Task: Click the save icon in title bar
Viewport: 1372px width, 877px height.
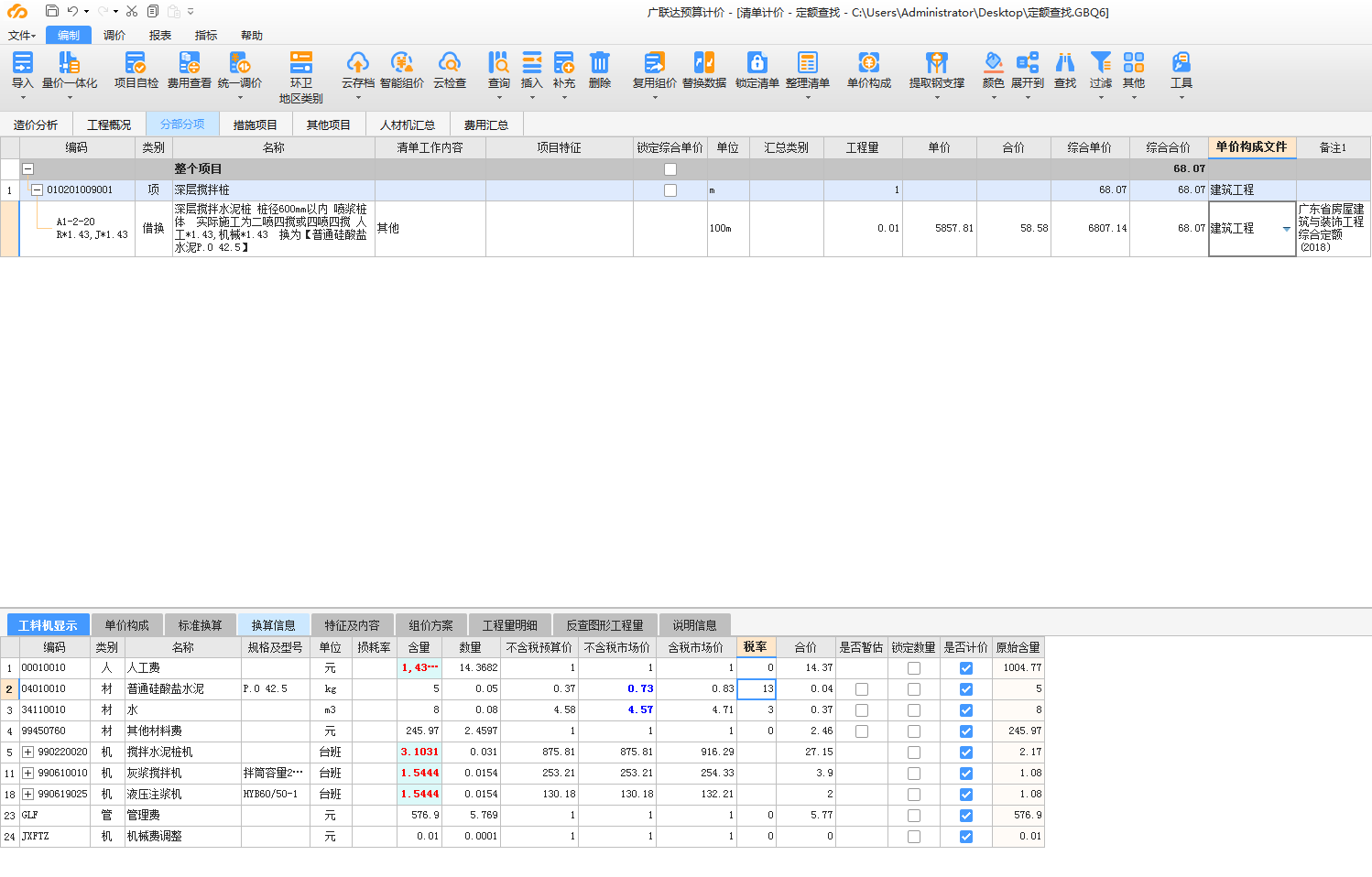Action: pos(52,11)
